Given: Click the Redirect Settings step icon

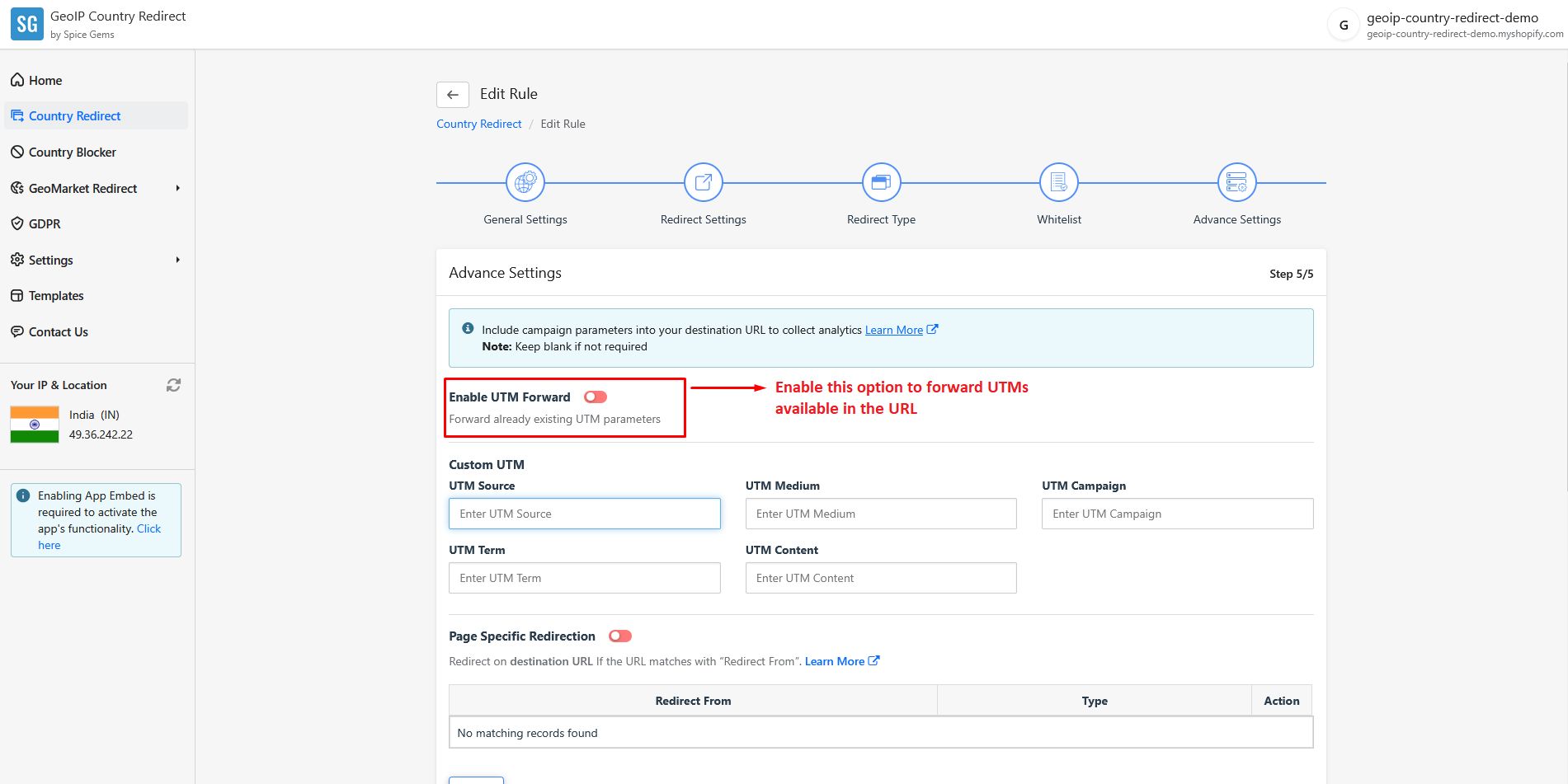Looking at the screenshot, I should [703, 182].
